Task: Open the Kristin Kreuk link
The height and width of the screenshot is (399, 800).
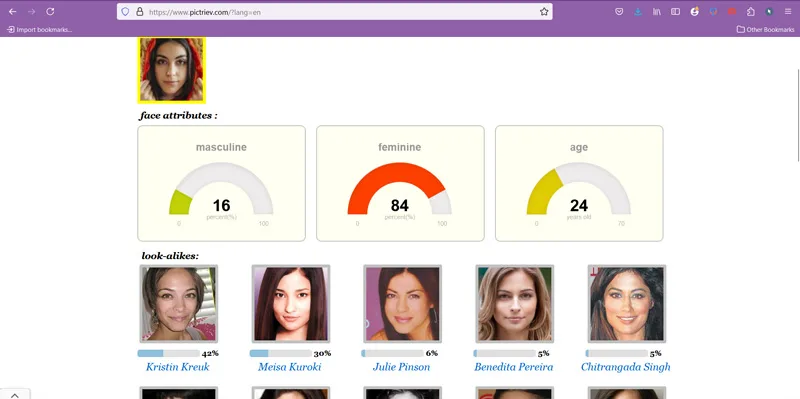Action: click(178, 367)
